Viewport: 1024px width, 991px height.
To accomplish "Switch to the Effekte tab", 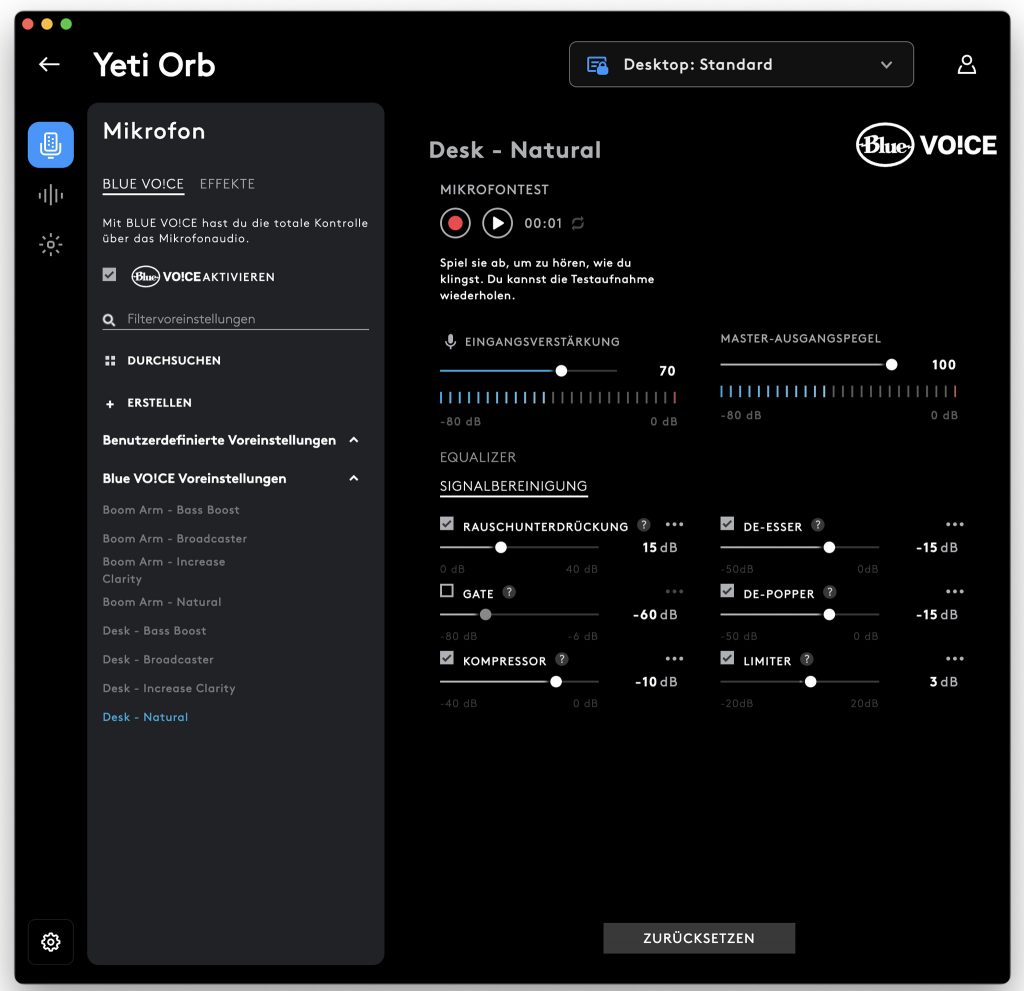I will 227,184.
